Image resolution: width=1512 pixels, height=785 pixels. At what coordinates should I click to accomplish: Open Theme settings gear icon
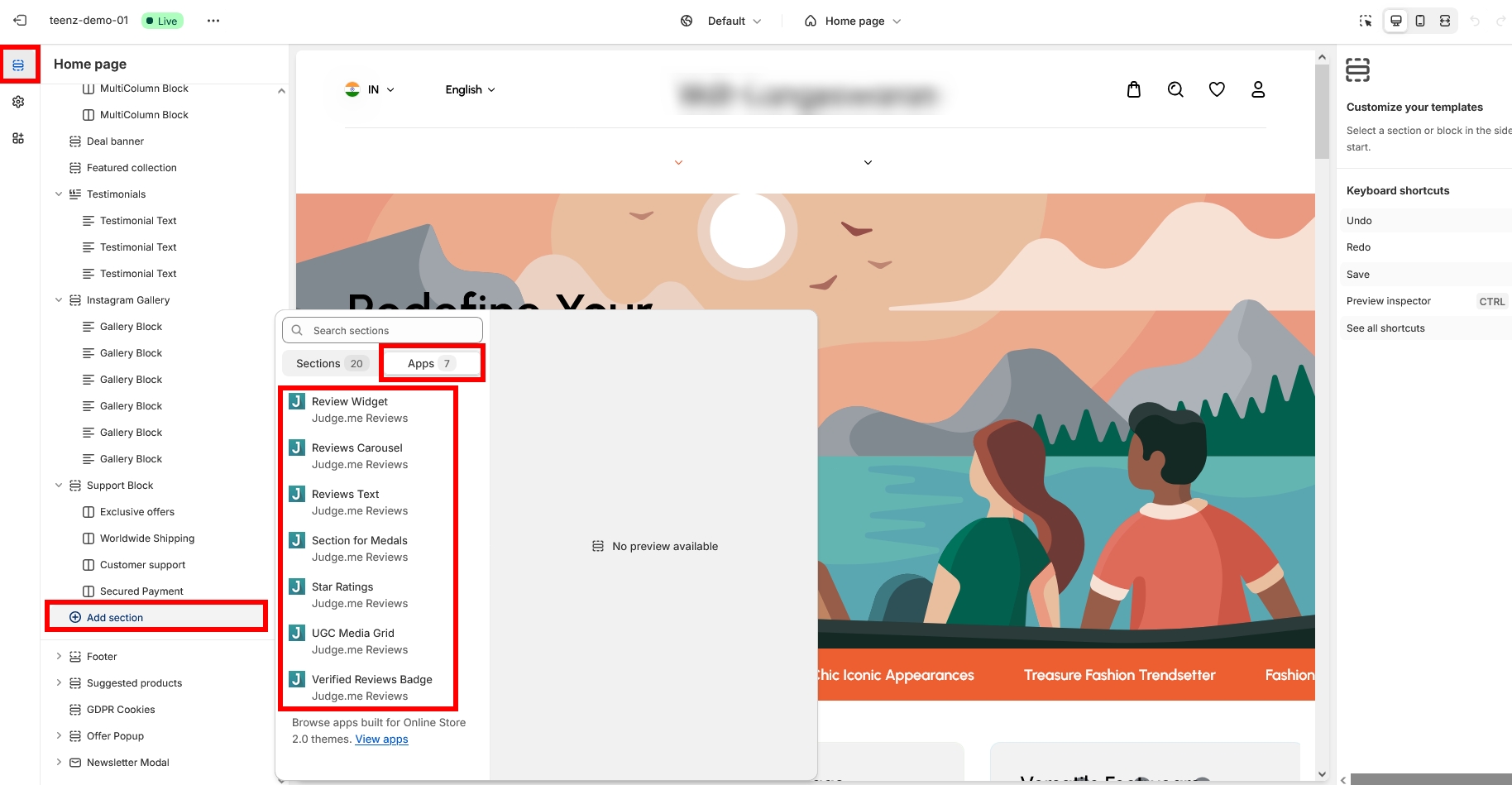coord(18,102)
